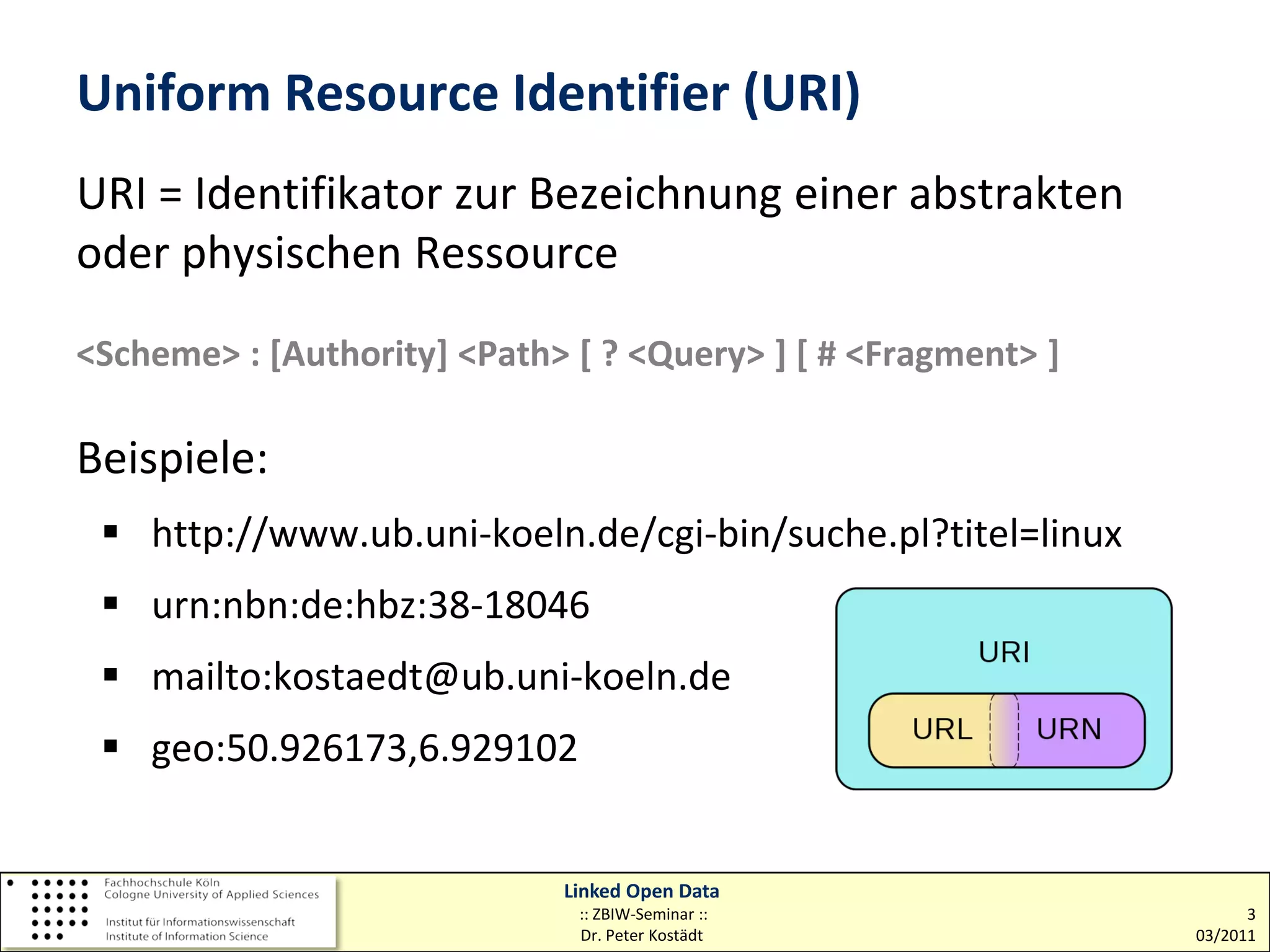Click the gray URI syntax scheme line

567,354
